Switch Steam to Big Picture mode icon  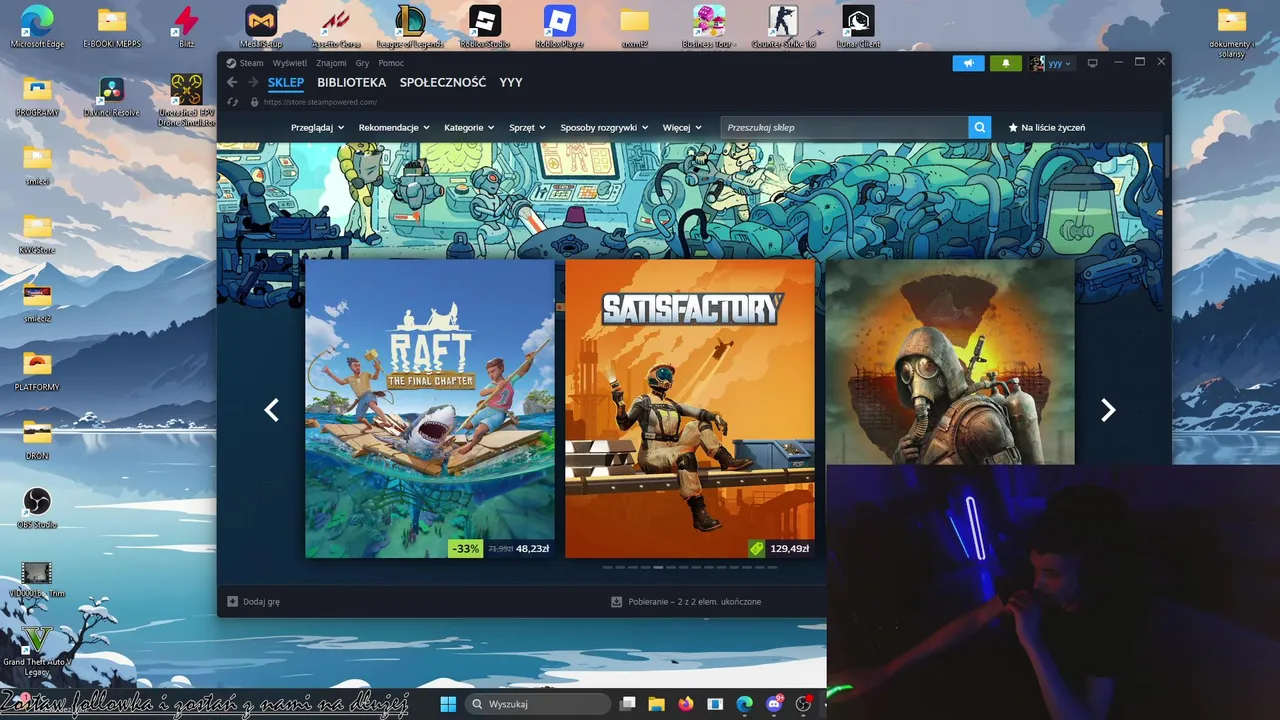(x=1092, y=63)
